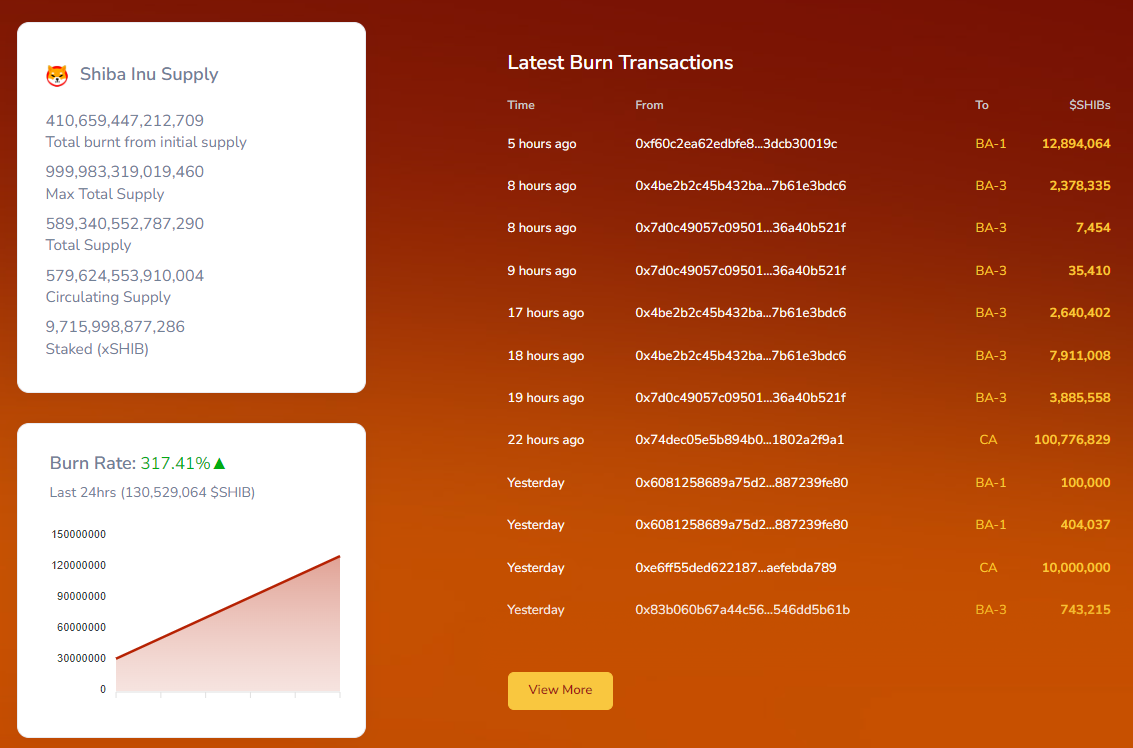
Task: Click the Shiba Inu Supply heading
Action: pyautogui.click(x=149, y=74)
